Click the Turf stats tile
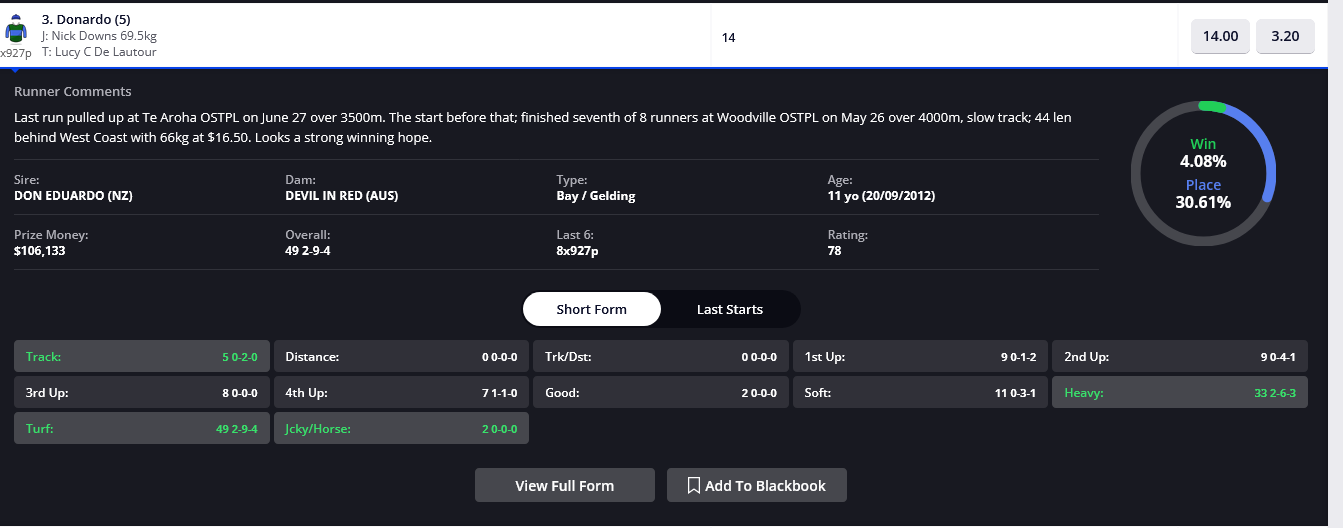Image resolution: width=1343 pixels, height=528 pixels. 142,428
